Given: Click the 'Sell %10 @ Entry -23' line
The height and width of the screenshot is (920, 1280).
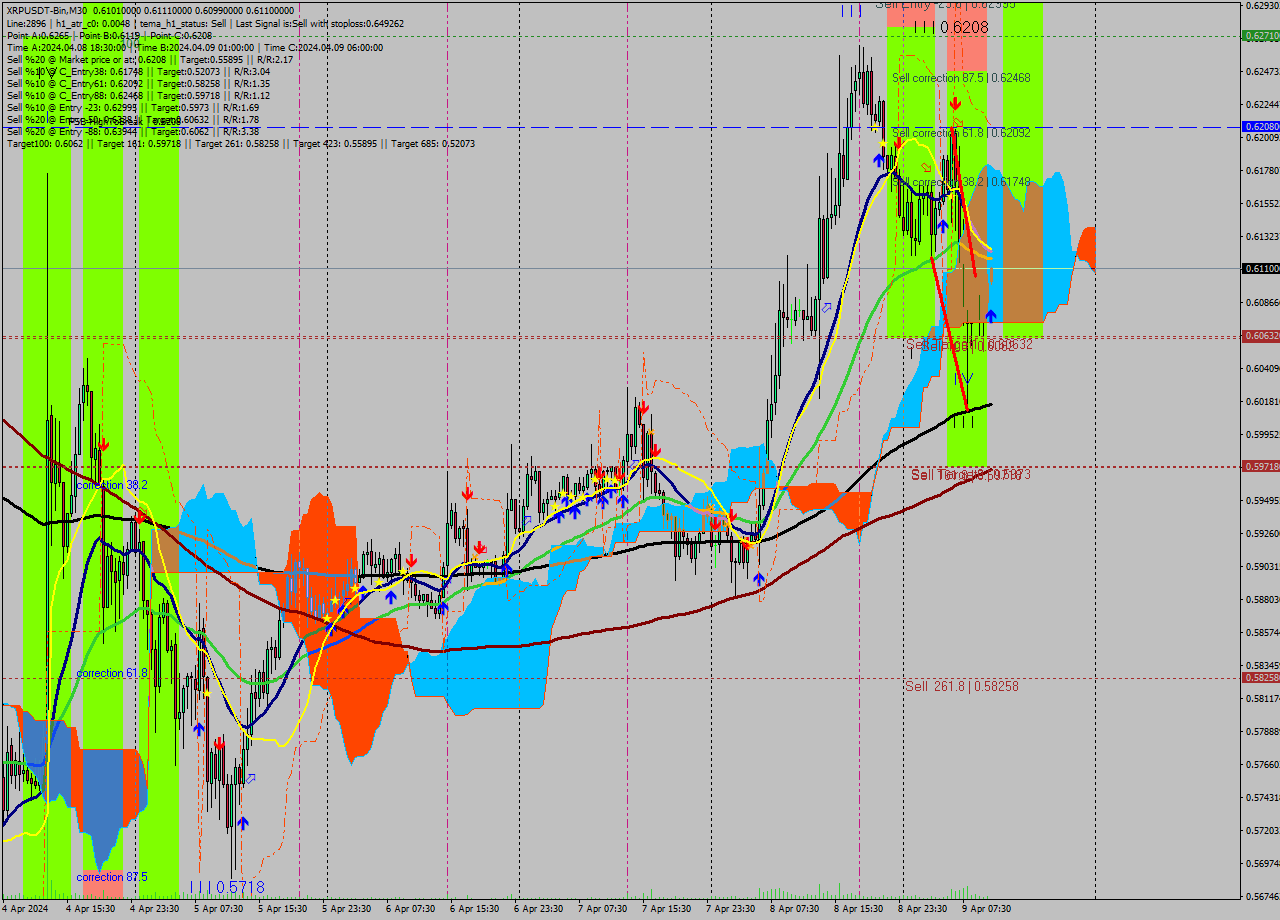Looking at the screenshot, I should click(x=133, y=107).
